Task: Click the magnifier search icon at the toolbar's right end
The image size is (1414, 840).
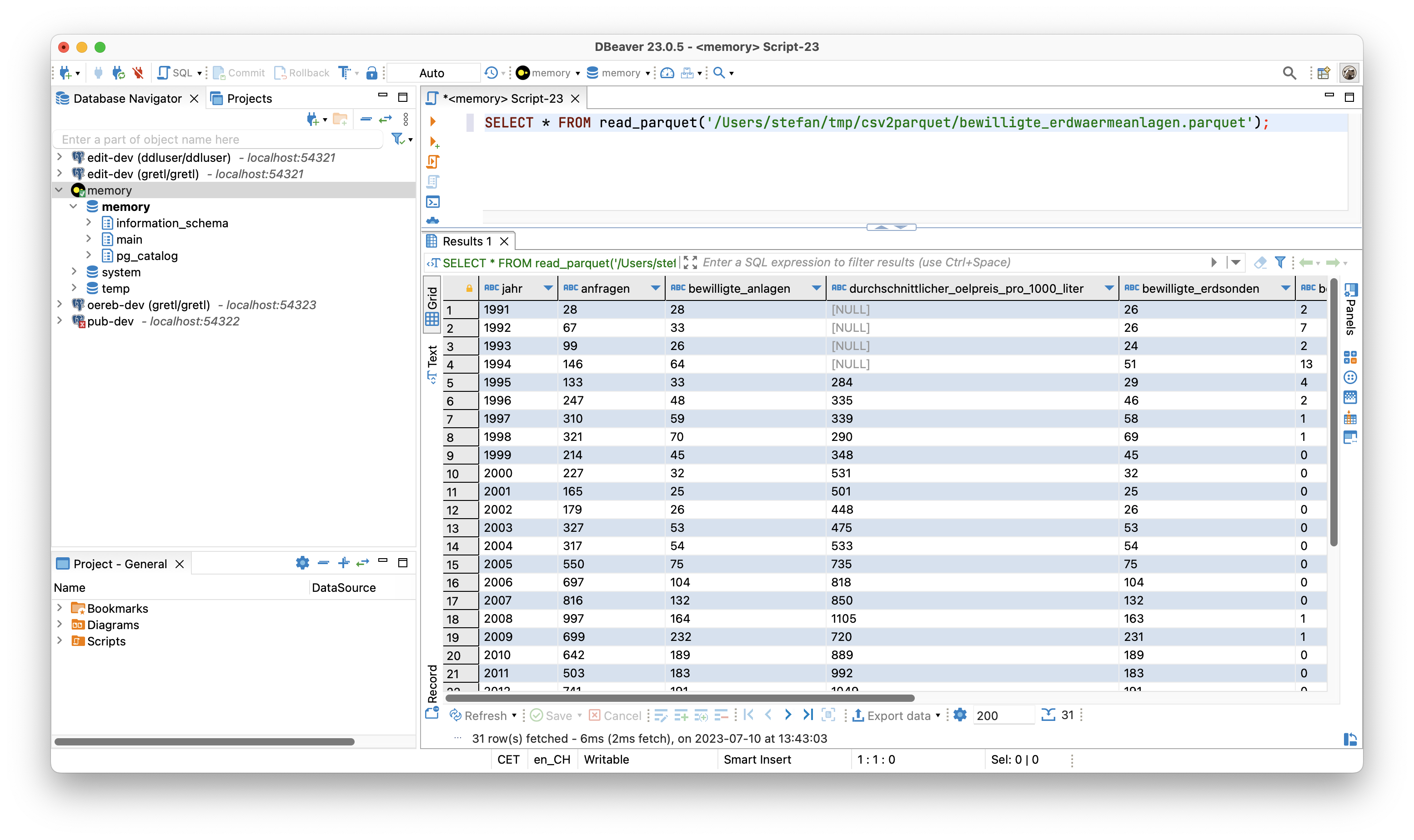Action: pyautogui.click(x=1289, y=72)
